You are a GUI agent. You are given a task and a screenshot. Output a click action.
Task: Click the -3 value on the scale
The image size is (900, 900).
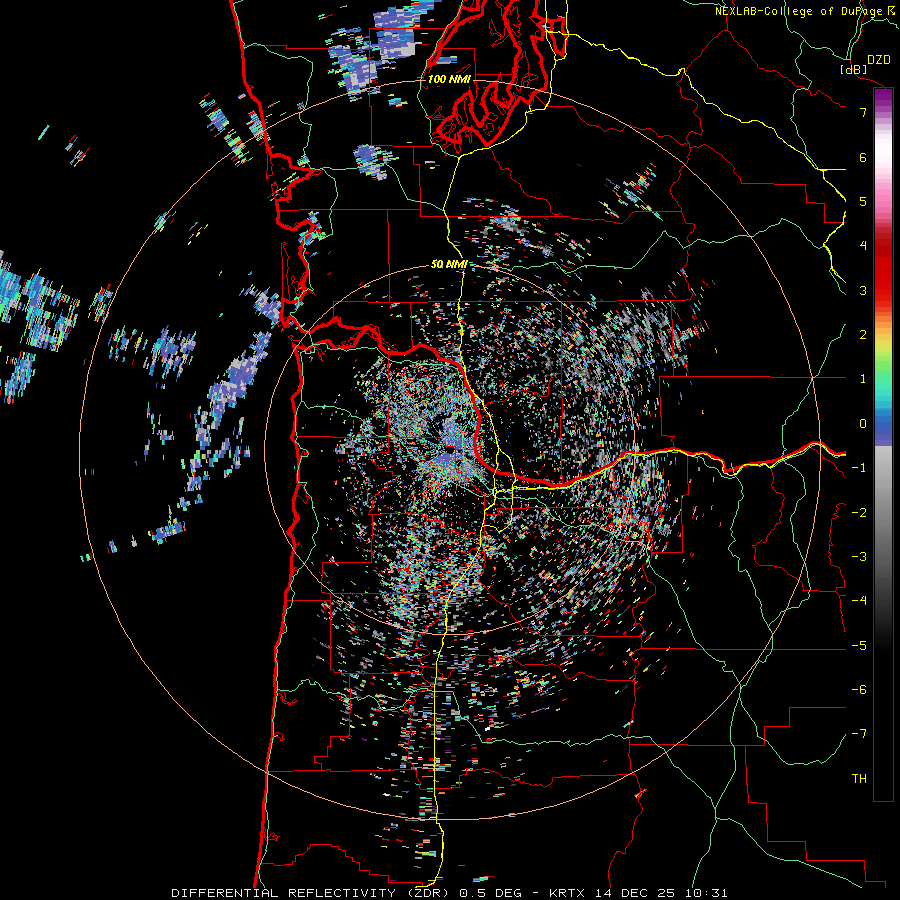click(x=859, y=557)
